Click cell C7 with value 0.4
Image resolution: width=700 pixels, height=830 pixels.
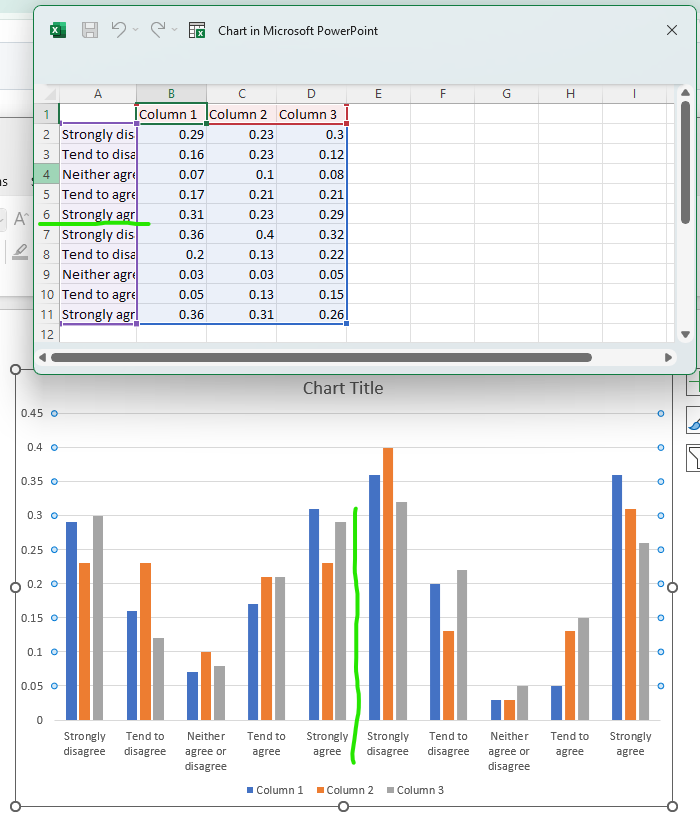[x=241, y=234]
